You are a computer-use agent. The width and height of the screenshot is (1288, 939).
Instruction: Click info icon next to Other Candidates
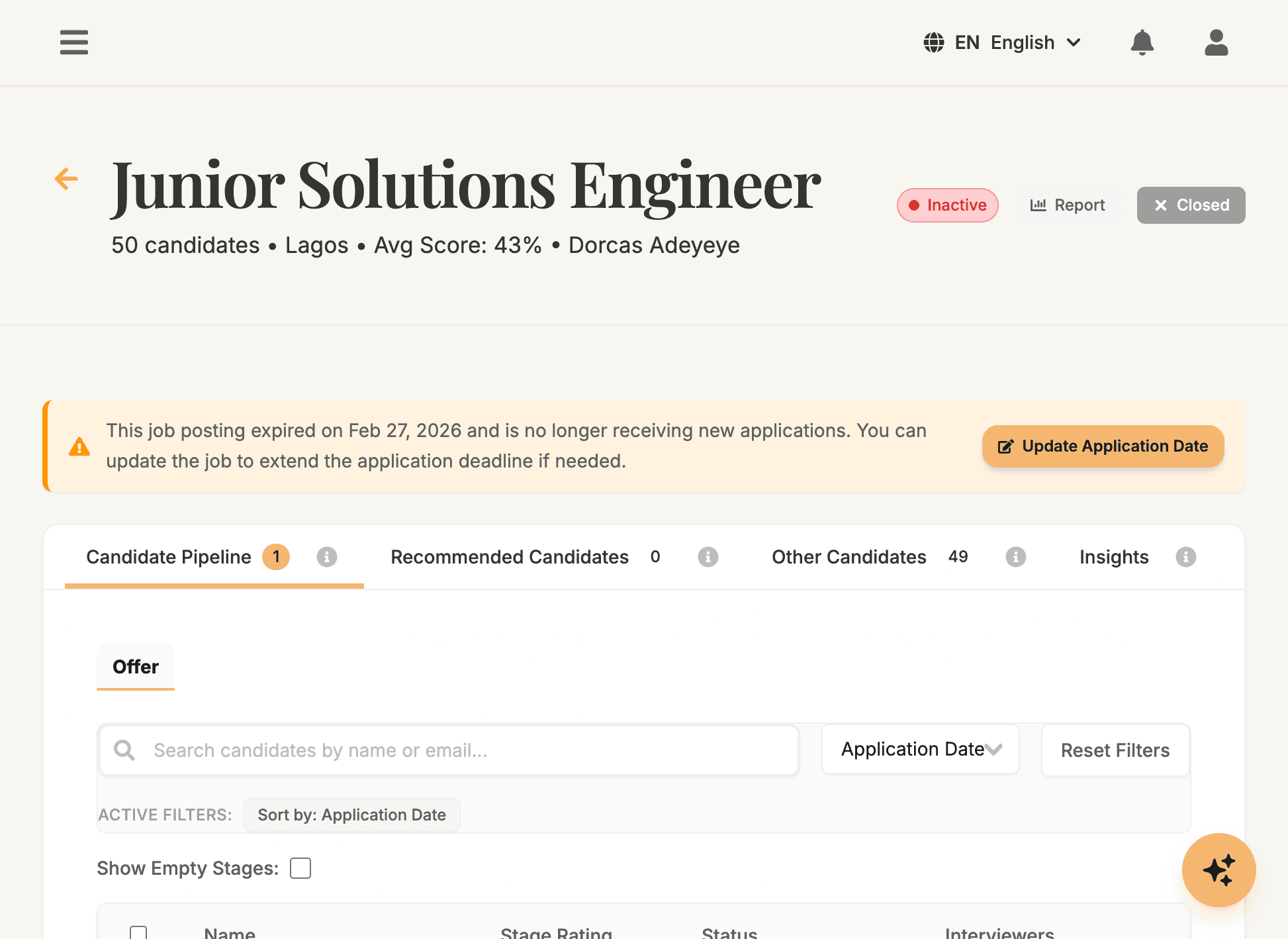tap(1015, 557)
